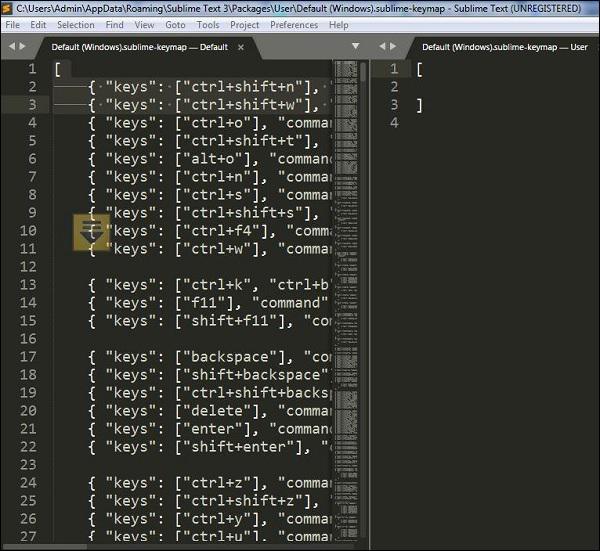
Task: Open the File menu
Action: pyautogui.click(x=13, y=25)
